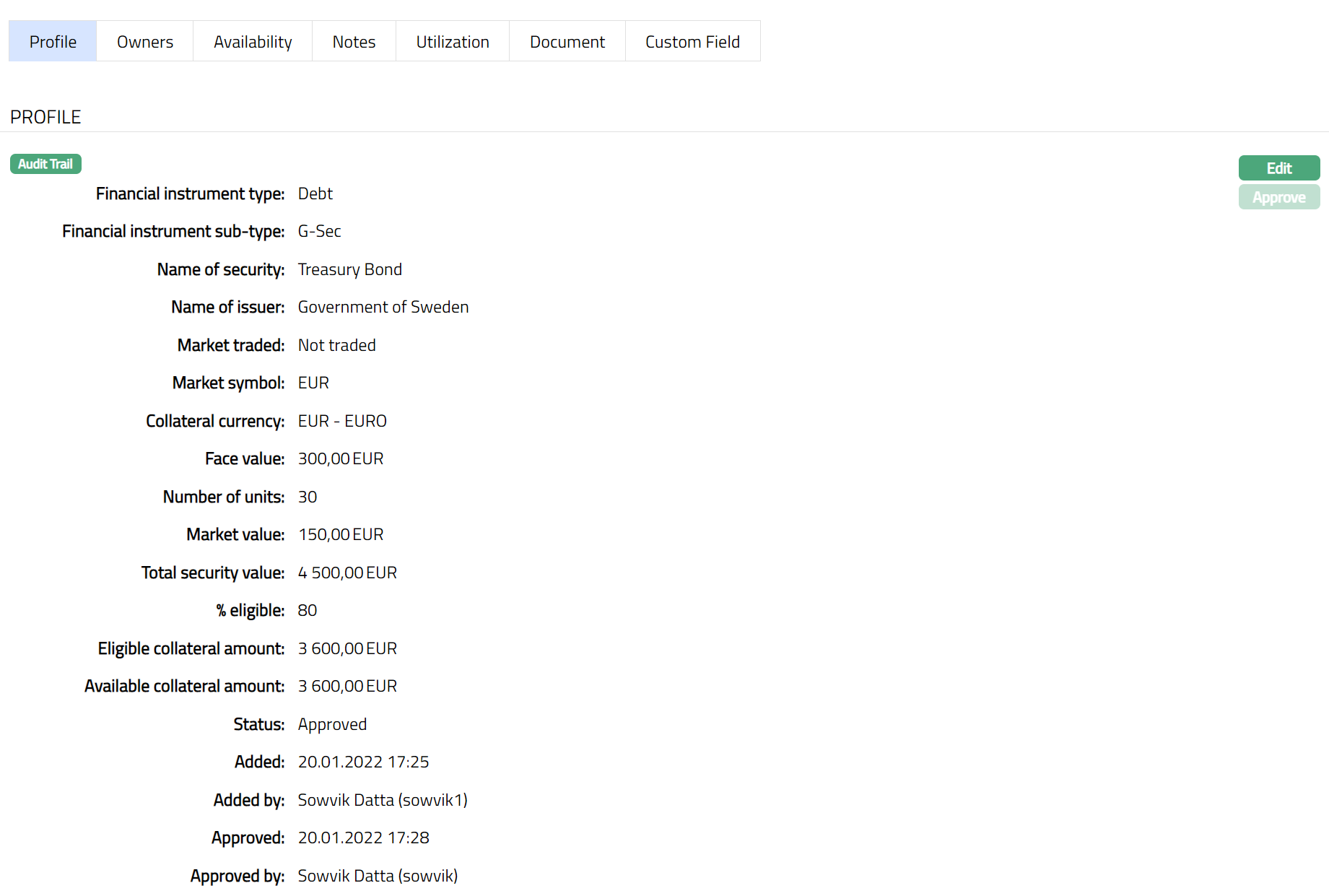Click the EUR - EURO collateral currency value

coord(342,421)
